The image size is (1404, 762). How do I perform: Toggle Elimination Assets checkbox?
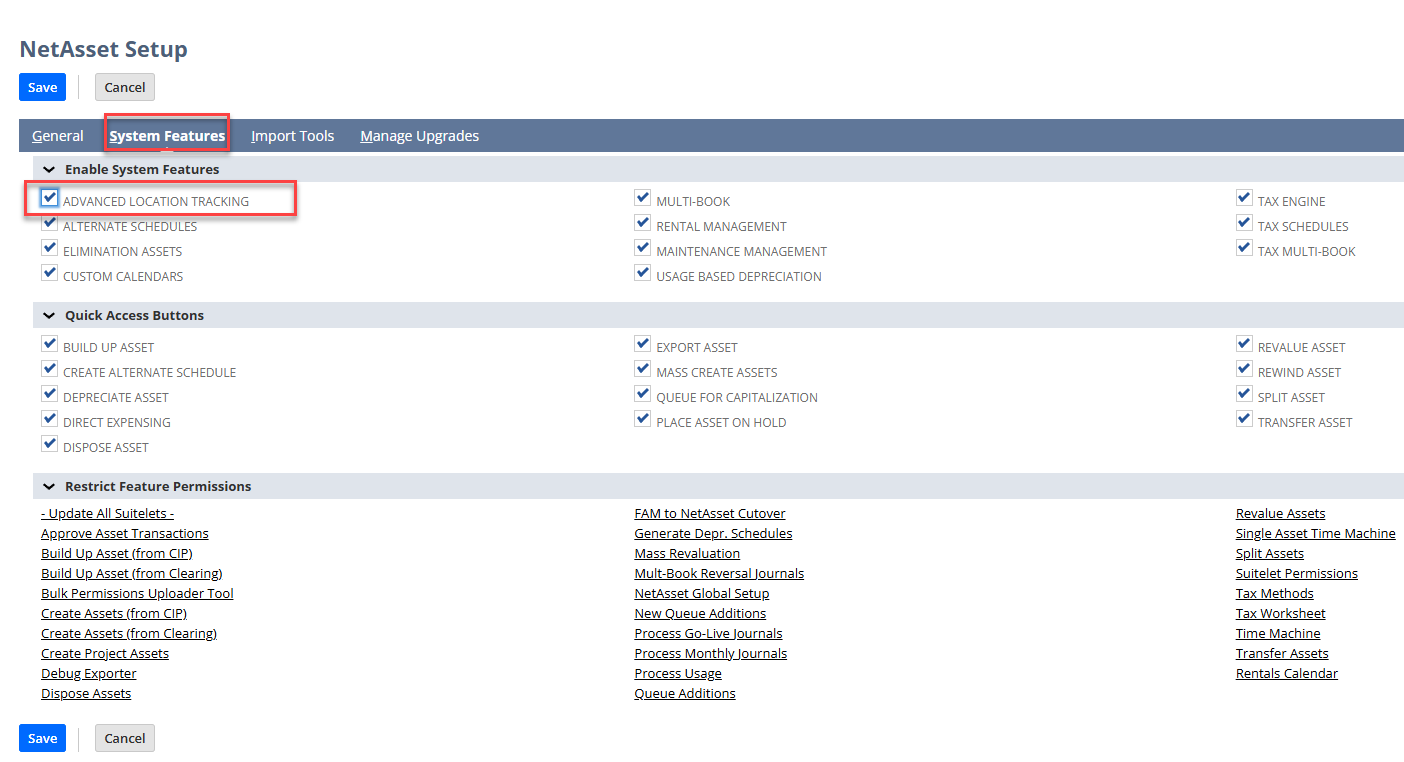[49, 247]
